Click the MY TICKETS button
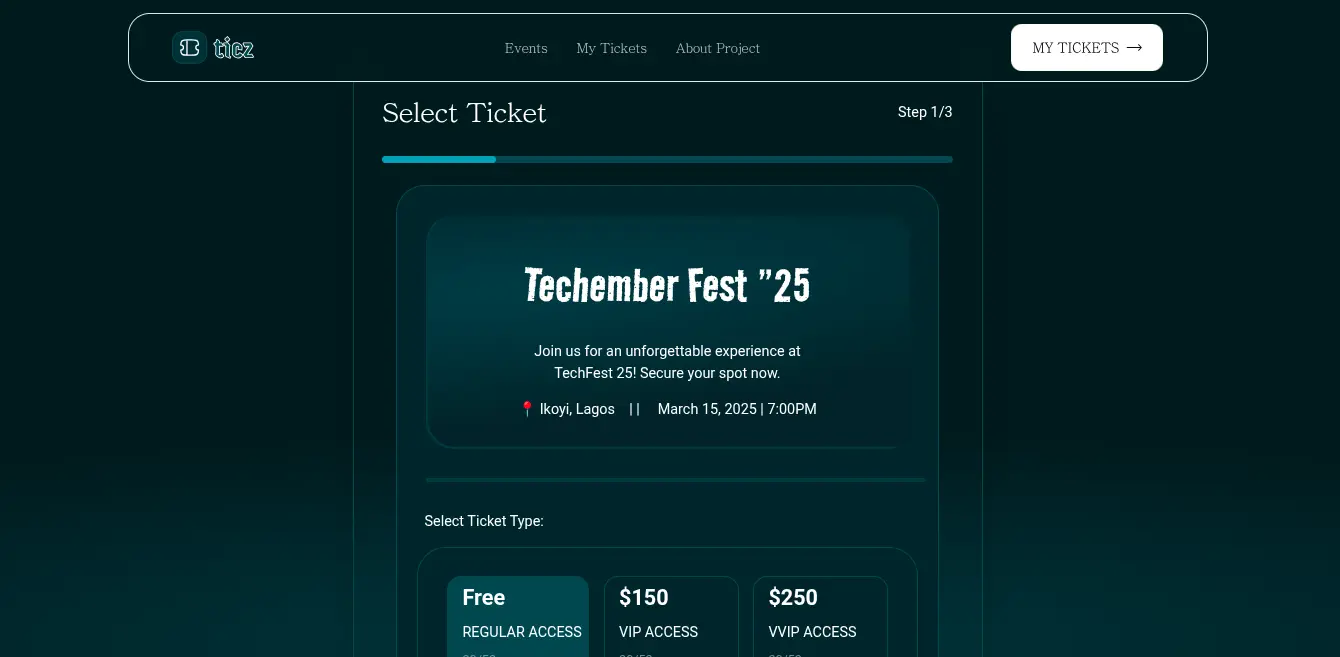This screenshot has width=1340, height=657. point(1087,47)
